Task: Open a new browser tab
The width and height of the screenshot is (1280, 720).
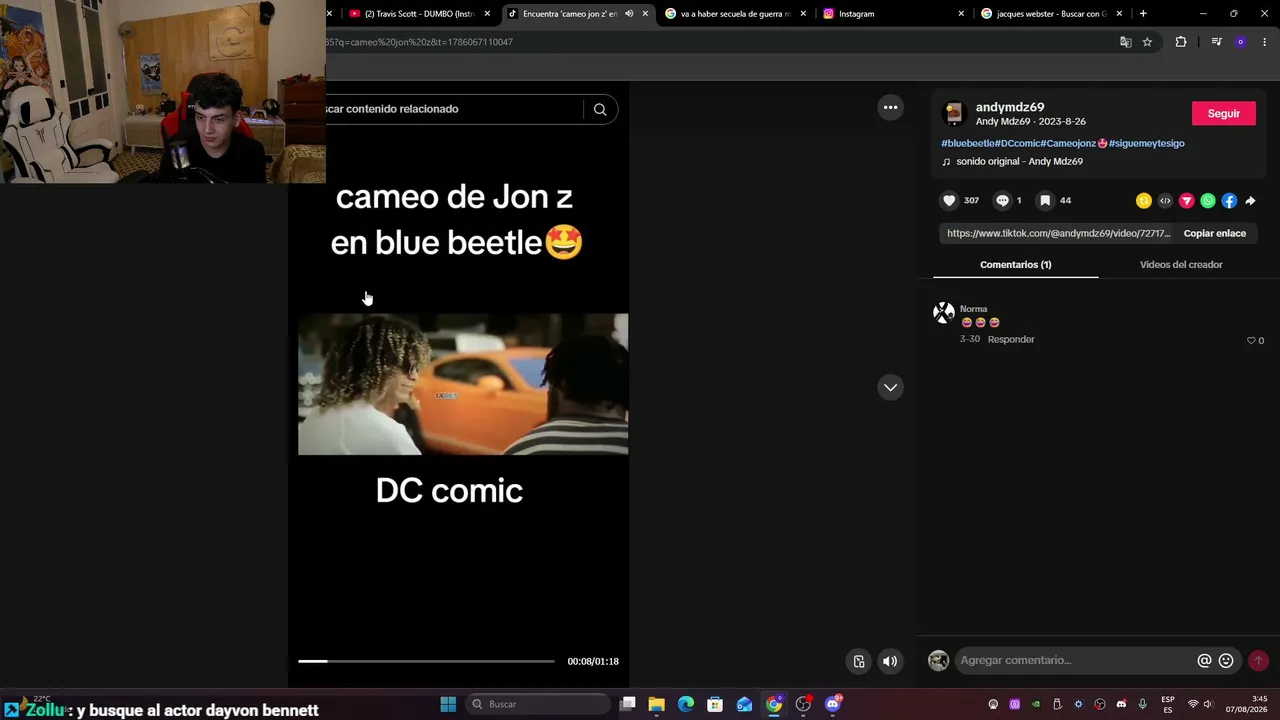Action: (x=1143, y=14)
